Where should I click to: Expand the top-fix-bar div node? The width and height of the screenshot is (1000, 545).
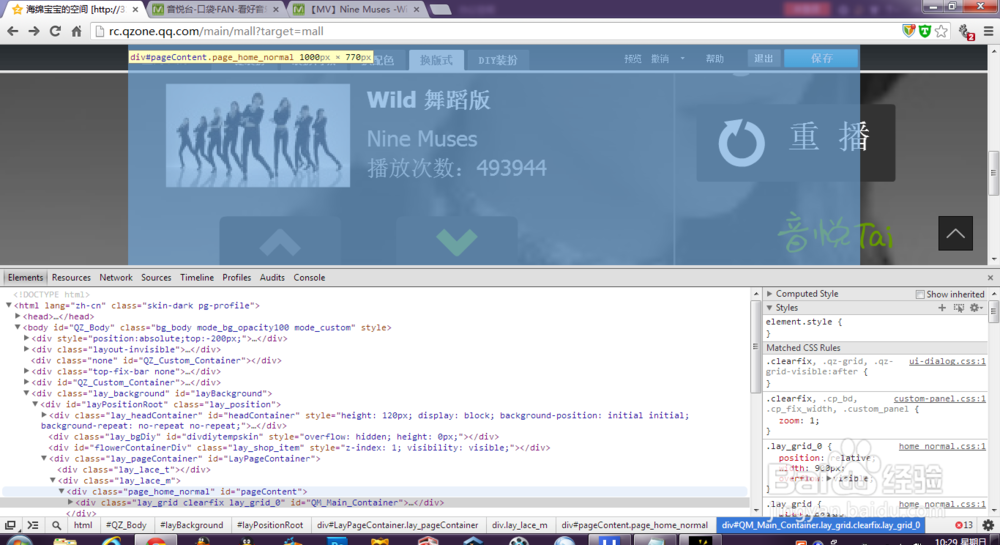click(x=27, y=371)
